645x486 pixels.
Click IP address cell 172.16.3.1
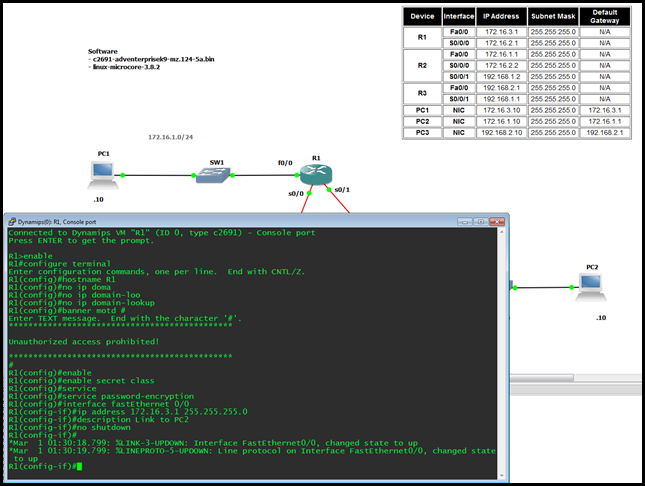[x=501, y=32]
